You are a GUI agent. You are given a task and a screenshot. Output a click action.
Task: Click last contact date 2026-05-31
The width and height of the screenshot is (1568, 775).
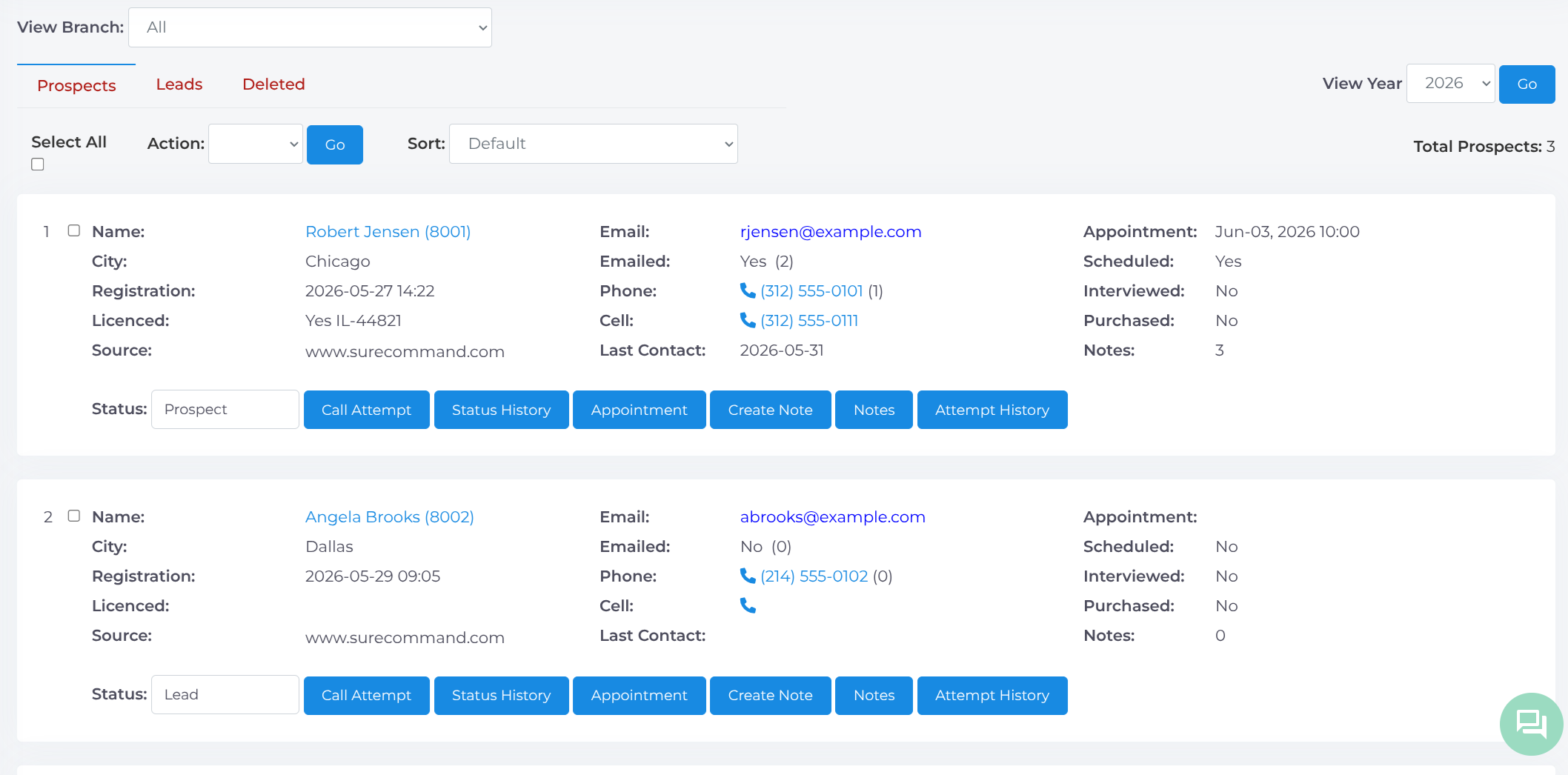point(782,350)
